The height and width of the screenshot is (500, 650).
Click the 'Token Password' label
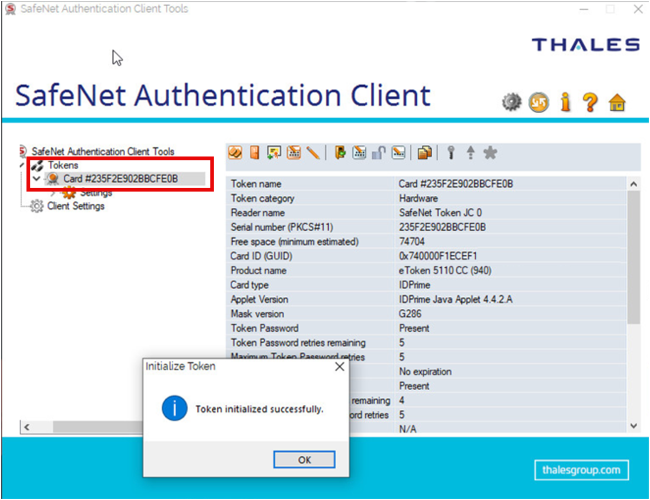click(x=264, y=328)
